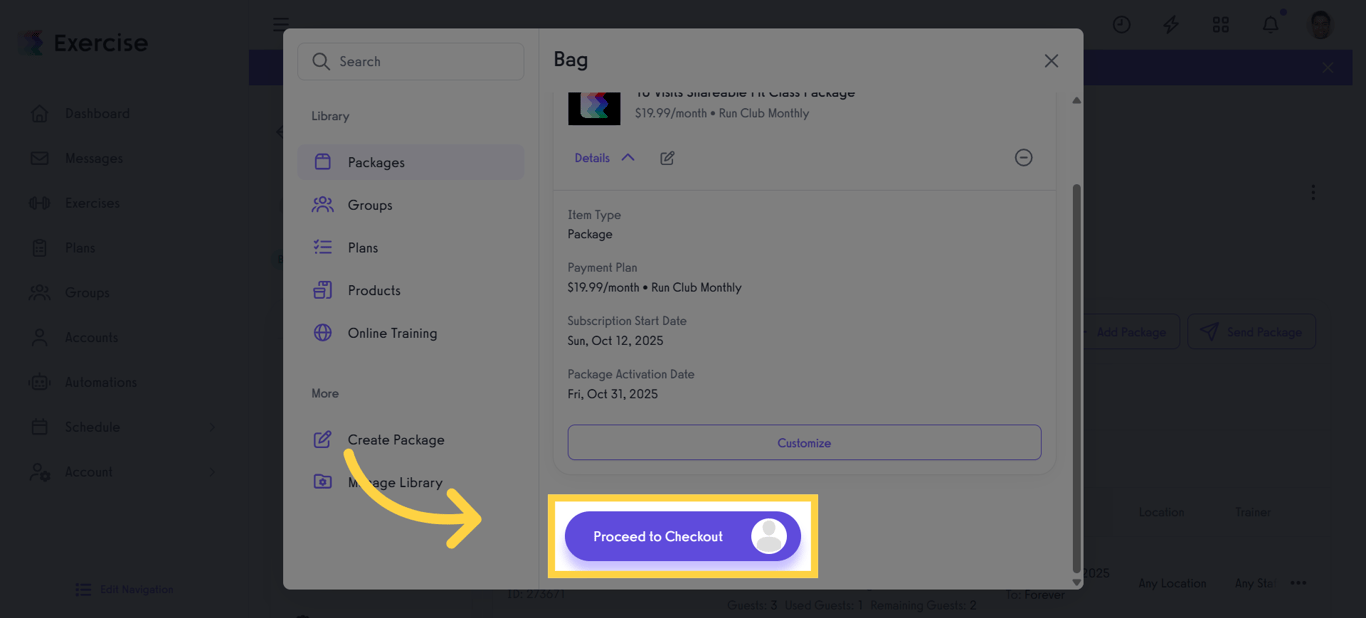Click the Subscription Start Date value
The width and height of the screenshot is (1366, 618).
click(x=615, y=341)
